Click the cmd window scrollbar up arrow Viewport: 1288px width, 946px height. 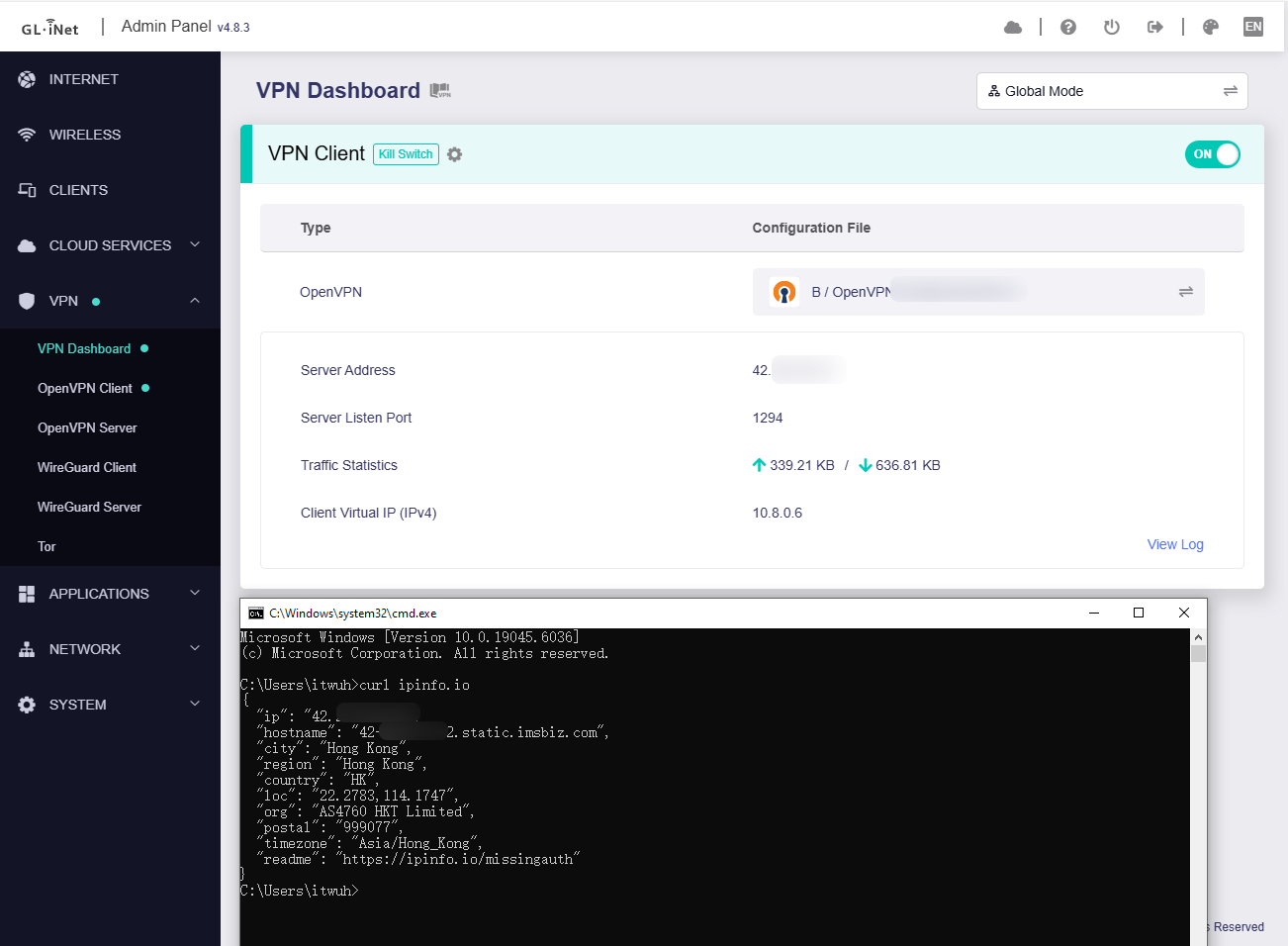coord(1198,638)
